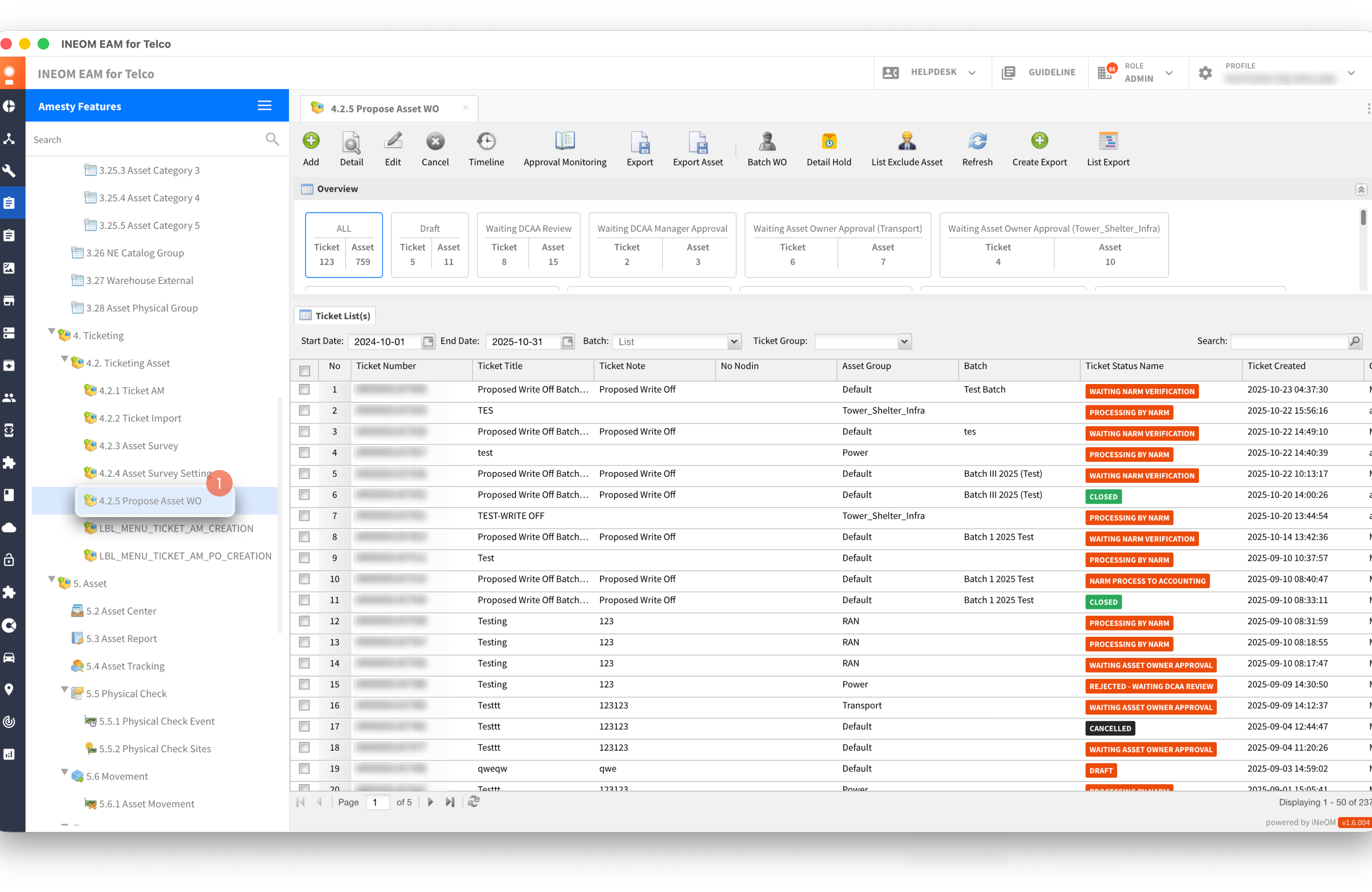Screen dimensions: 1372x892
Task: Check the checkbox for ticket row 1
Action: (x=304, y=390)
